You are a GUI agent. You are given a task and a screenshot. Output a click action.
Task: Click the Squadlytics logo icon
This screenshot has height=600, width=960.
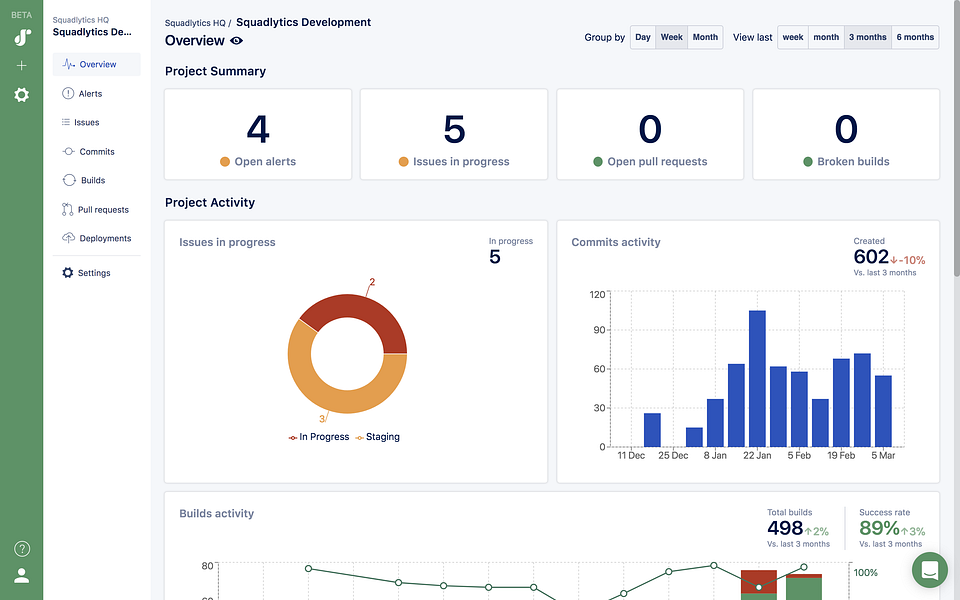pyautogui.click(x=22, y=37)
